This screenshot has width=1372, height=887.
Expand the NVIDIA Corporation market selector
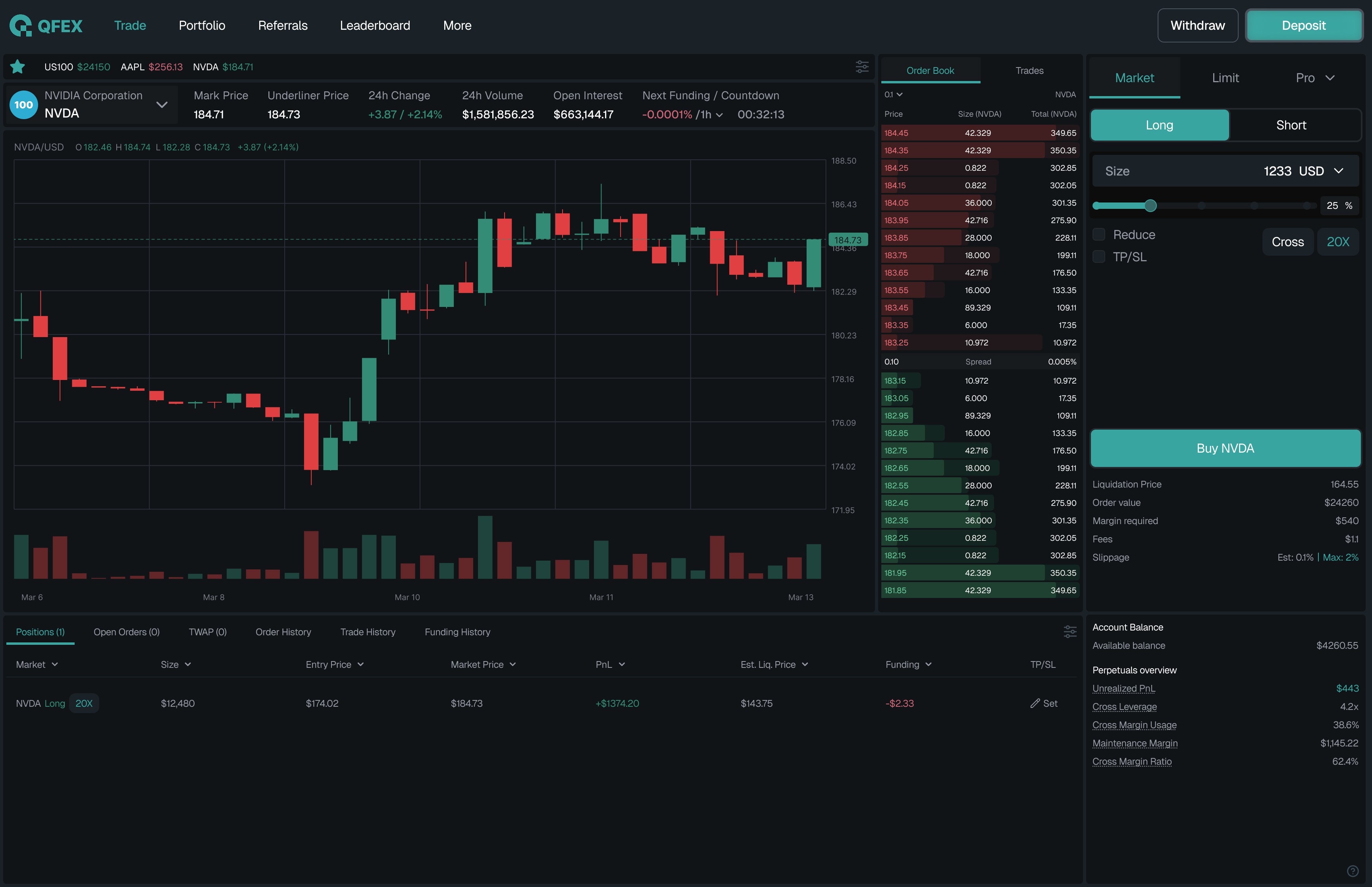(162, 105)
